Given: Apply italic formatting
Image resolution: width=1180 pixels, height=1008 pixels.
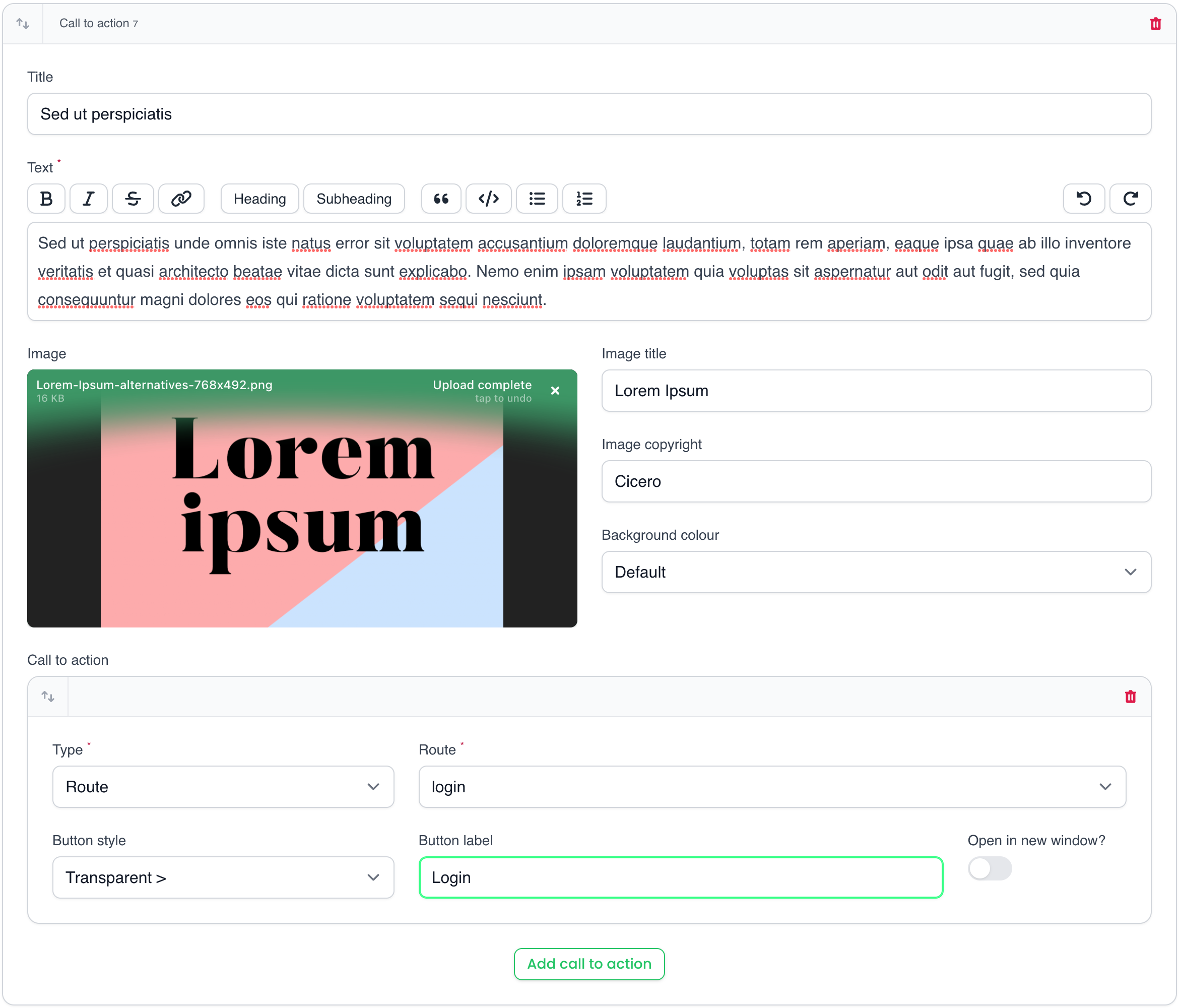Looking at the screenshot, I should pyautogui.click(x=88, y=199).
